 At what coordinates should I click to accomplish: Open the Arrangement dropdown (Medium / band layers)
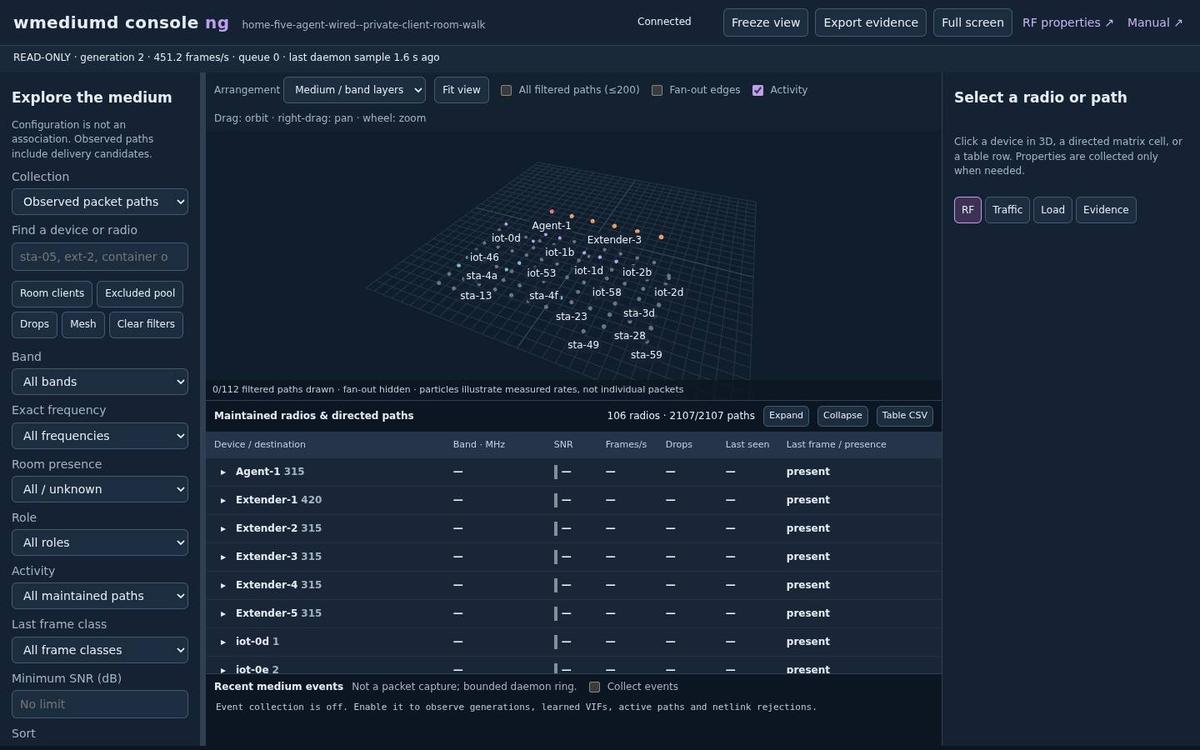pyautogui.click(x=354, y=90)
